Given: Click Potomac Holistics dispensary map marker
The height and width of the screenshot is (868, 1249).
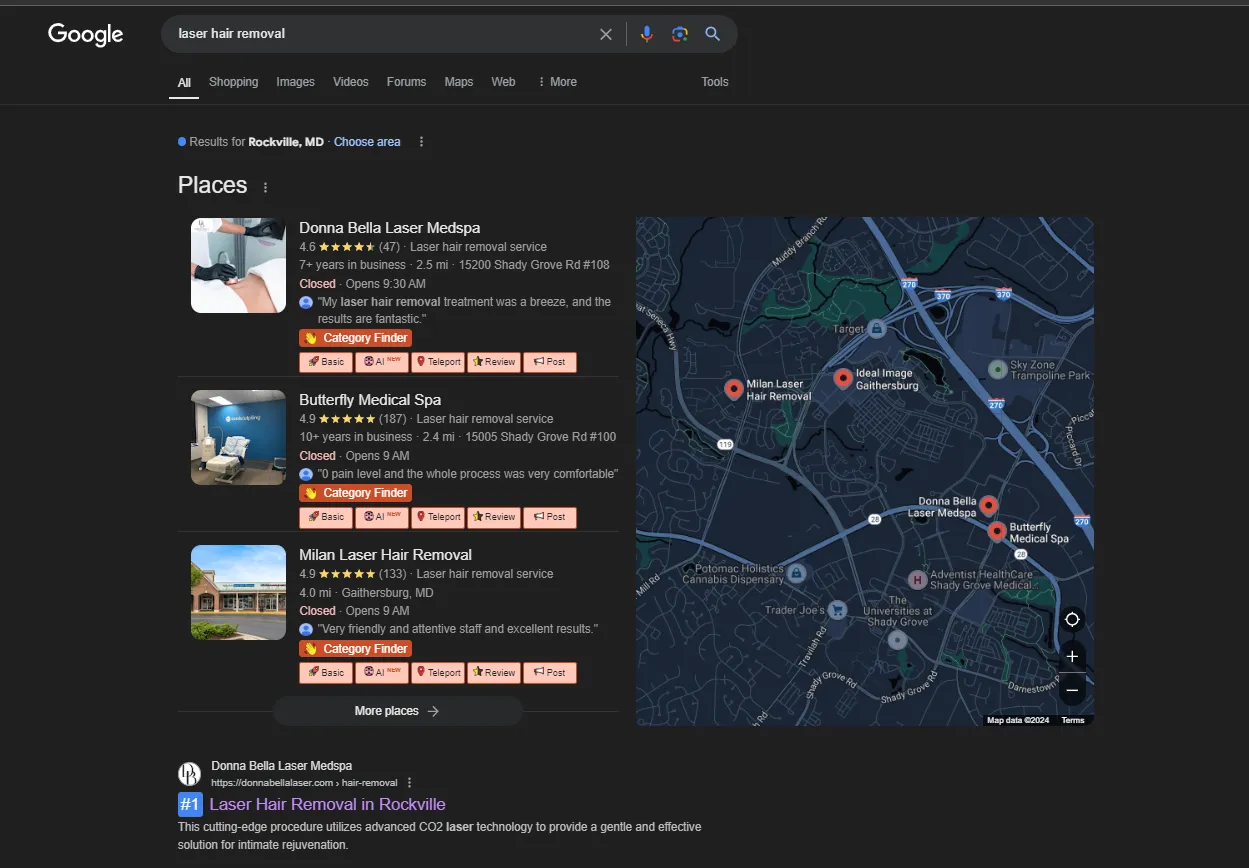Looking at the screenshot, I should (796, 573).
